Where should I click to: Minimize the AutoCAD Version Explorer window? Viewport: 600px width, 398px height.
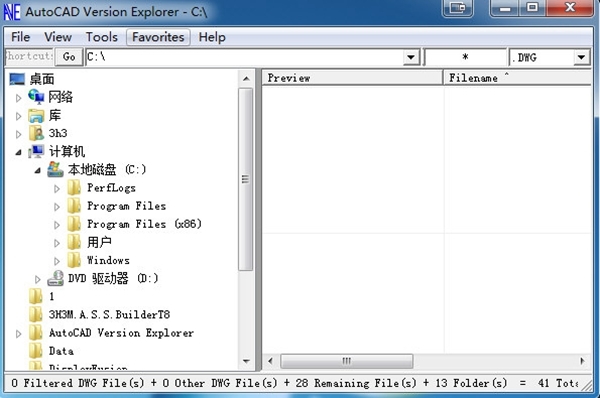(505, 7)
